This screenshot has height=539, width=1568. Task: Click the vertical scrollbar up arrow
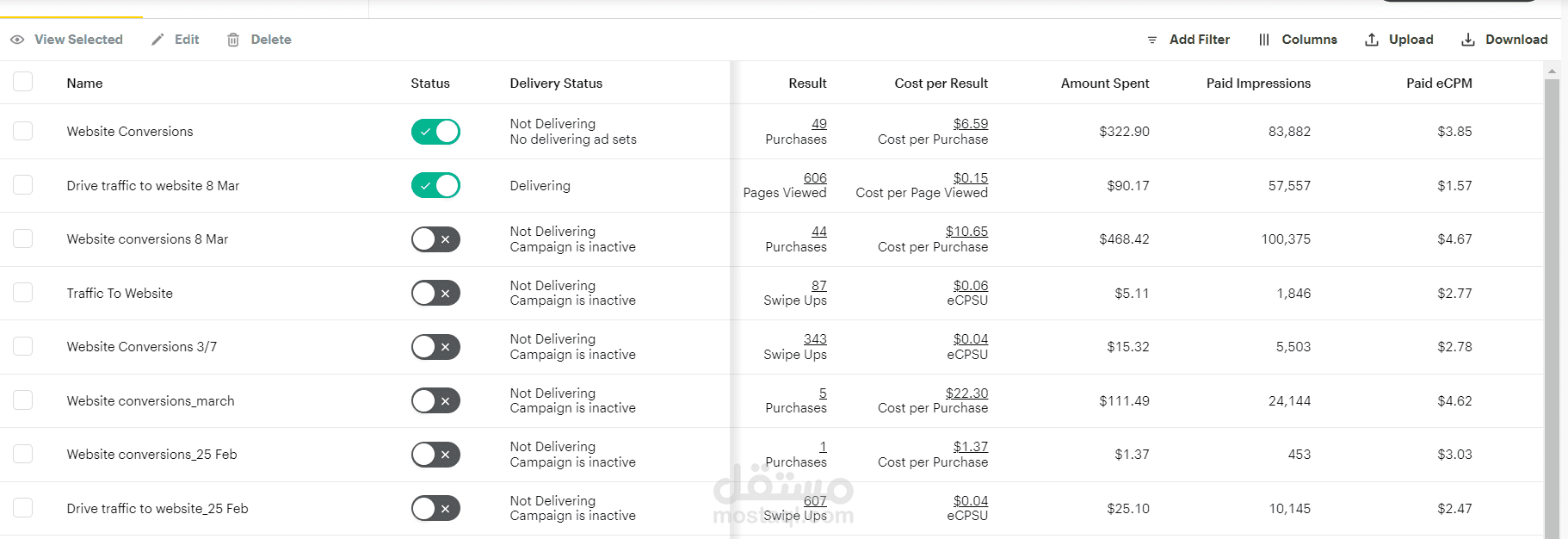(x=1552, y=71)
